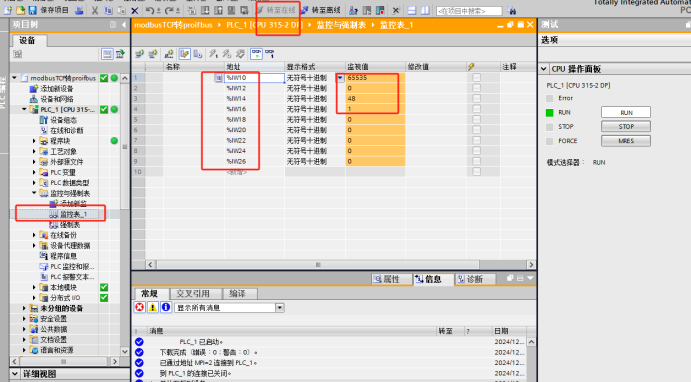Viewport: 691px width, 382px height.
Task: Collapse the modbusTCP转proifbus project node
Action: tap(15, 78)
